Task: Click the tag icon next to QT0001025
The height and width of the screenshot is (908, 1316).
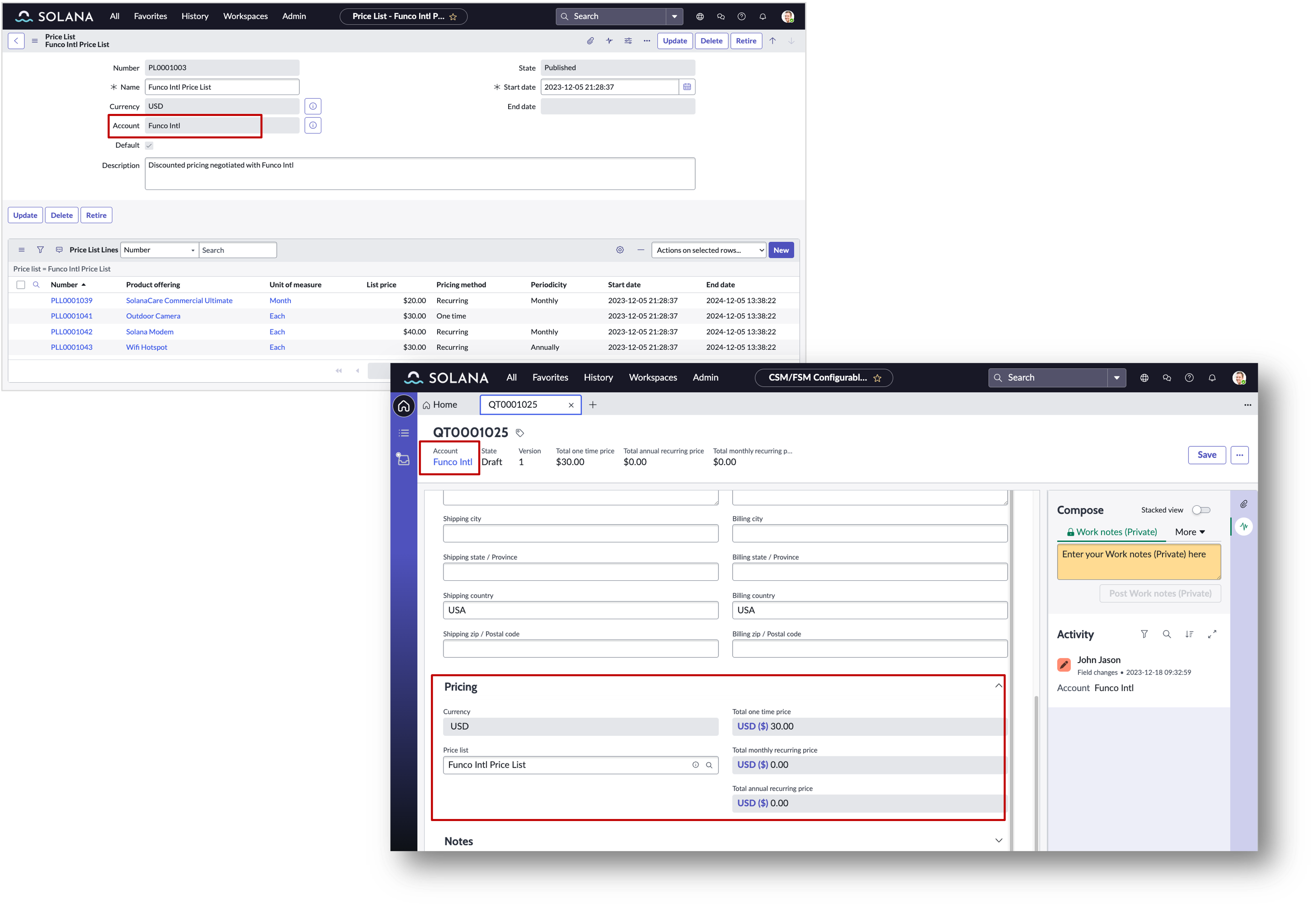Action: click(519, 433)
